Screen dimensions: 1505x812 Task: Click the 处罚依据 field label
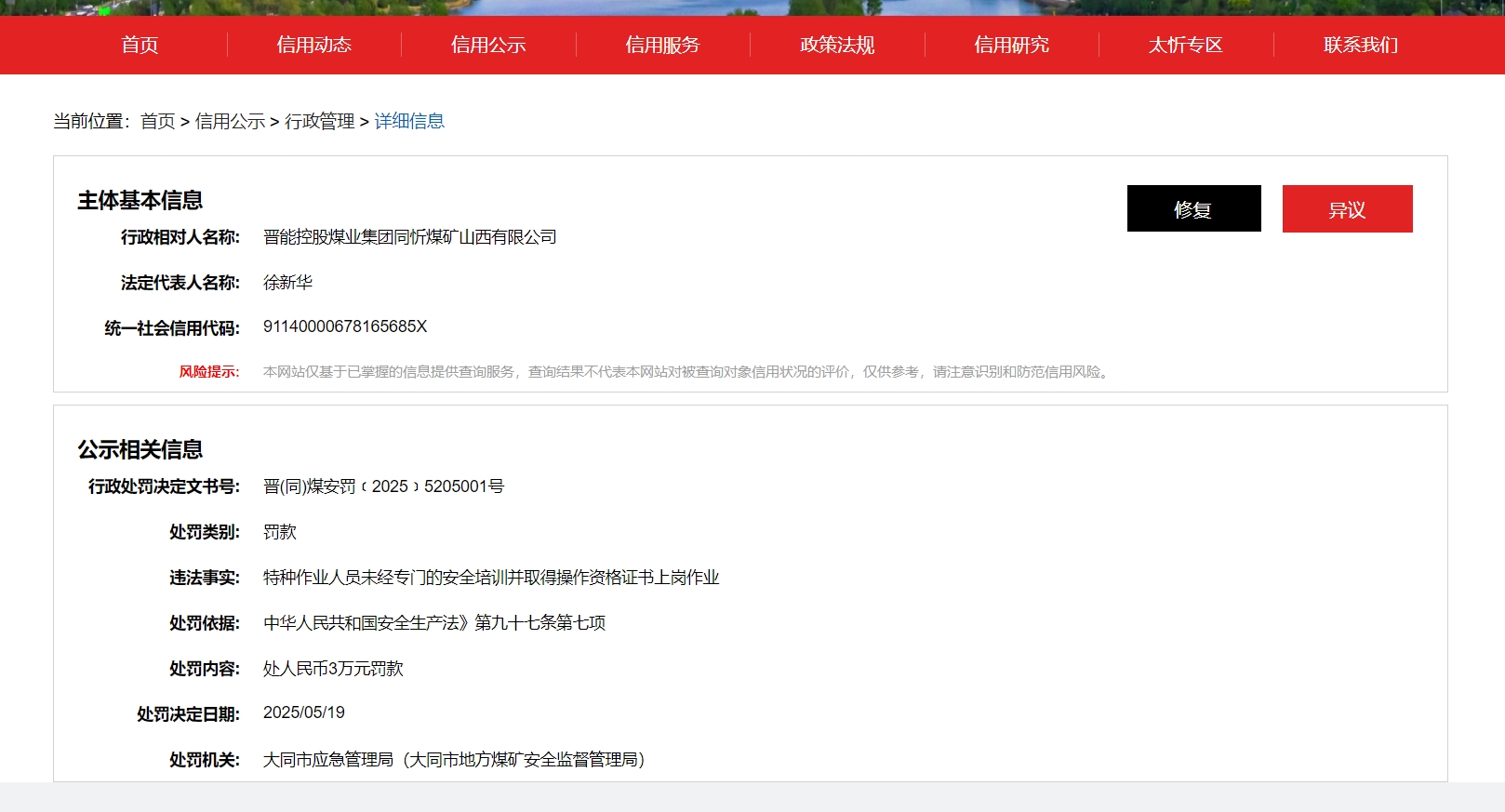coord(205,623)
